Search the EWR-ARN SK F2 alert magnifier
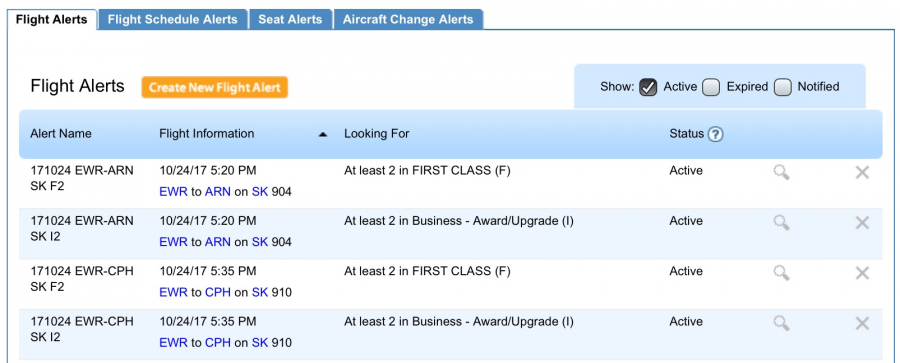Screen dimensions: 900x363 point(781,172)
